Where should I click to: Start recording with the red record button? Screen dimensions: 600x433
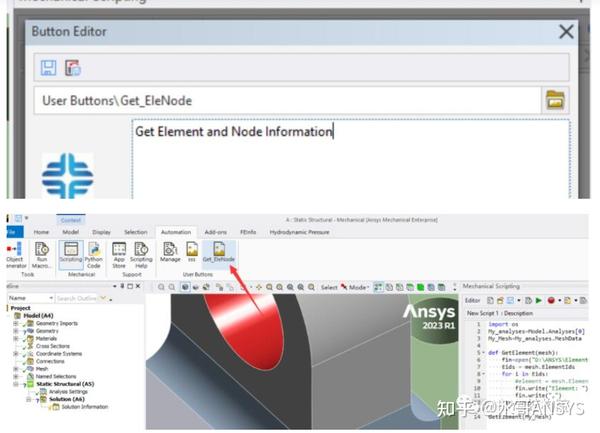point(551,301)
